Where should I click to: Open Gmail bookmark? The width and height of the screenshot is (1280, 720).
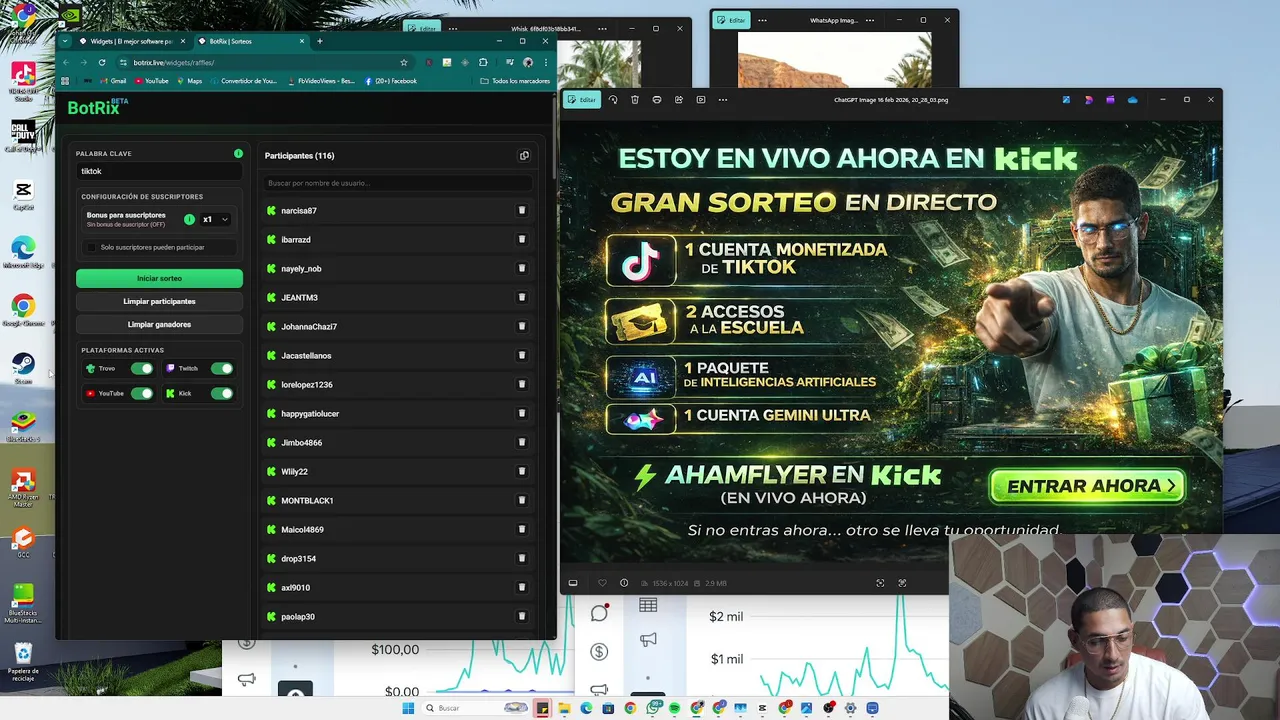pos(112,81)
